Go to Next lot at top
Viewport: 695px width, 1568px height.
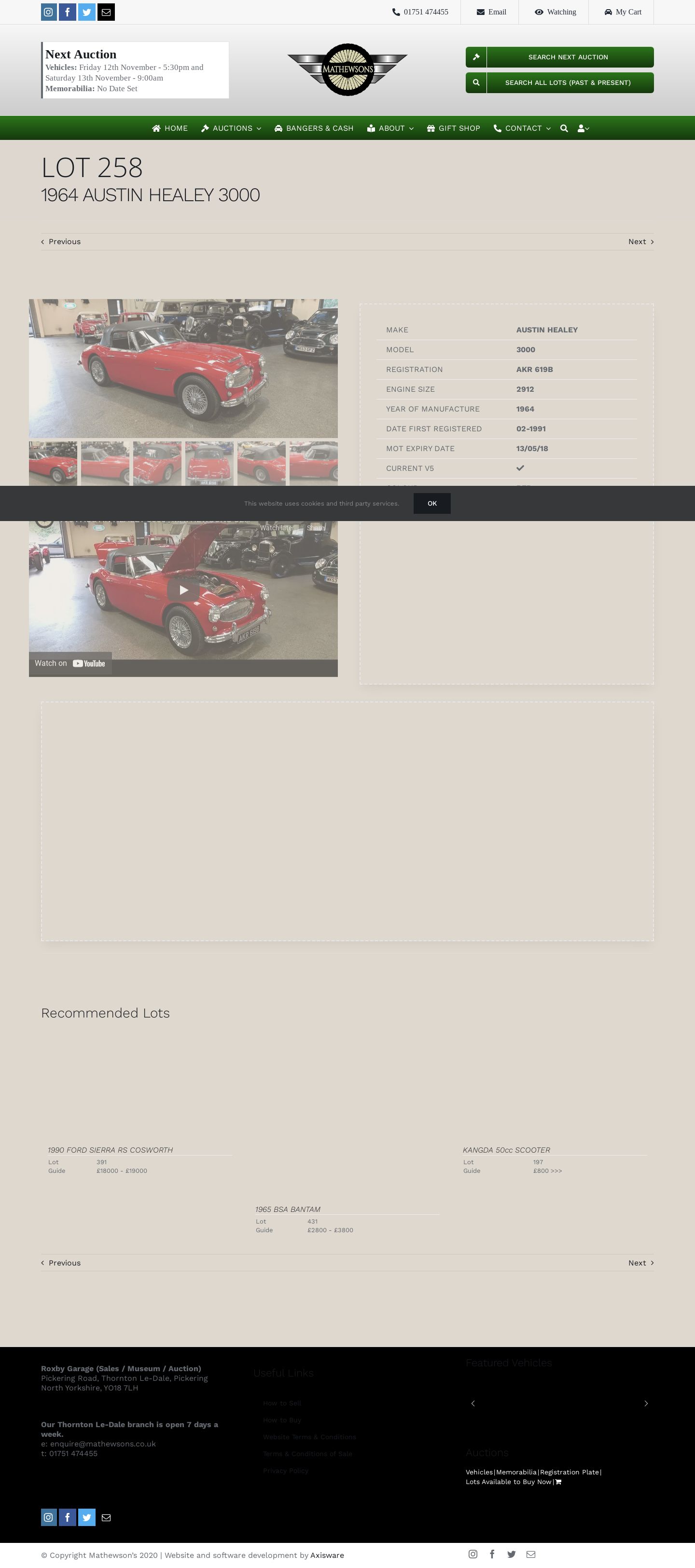pyautogui.click(x=641, y=242)
